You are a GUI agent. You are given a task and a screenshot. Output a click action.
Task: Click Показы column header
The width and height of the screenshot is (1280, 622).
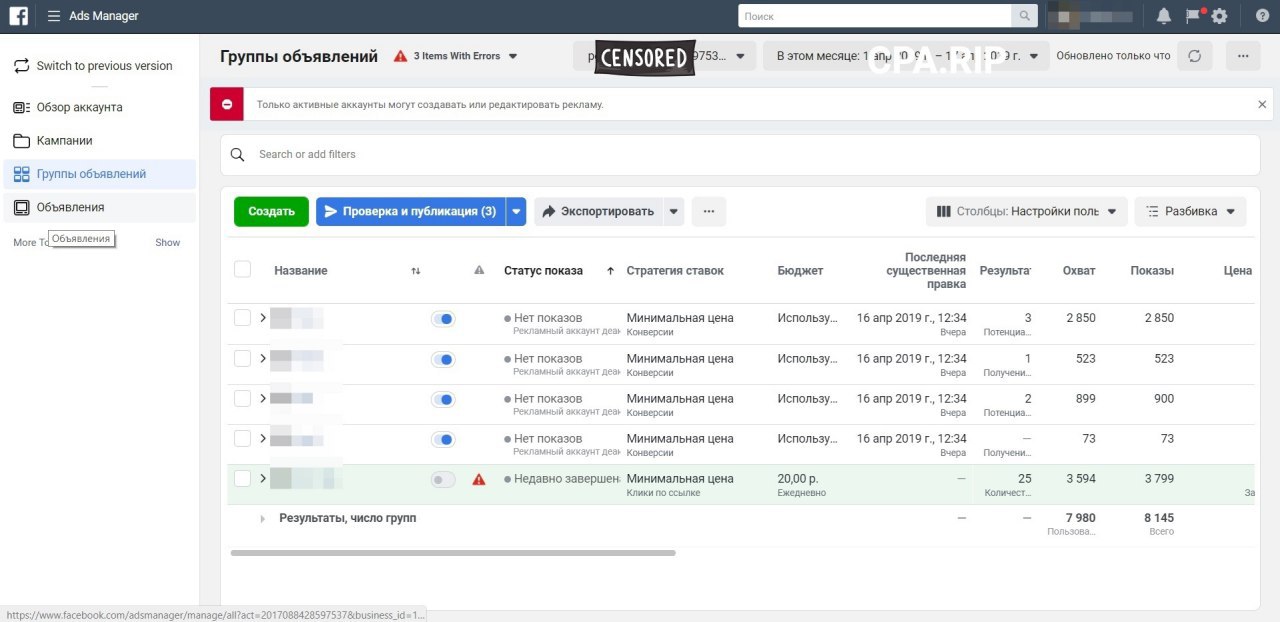point(1152,270)
